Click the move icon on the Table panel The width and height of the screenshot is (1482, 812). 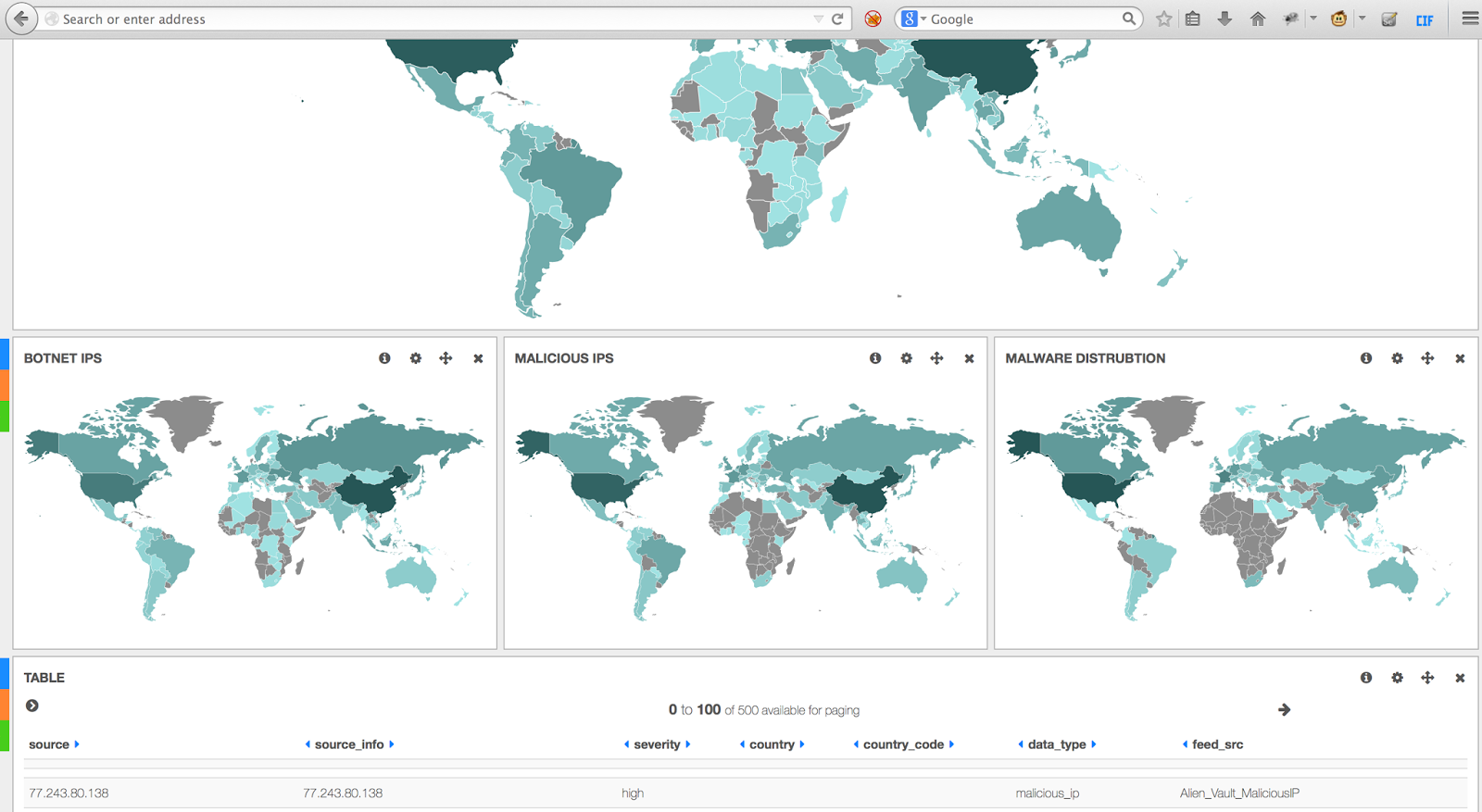(1427, 678)
